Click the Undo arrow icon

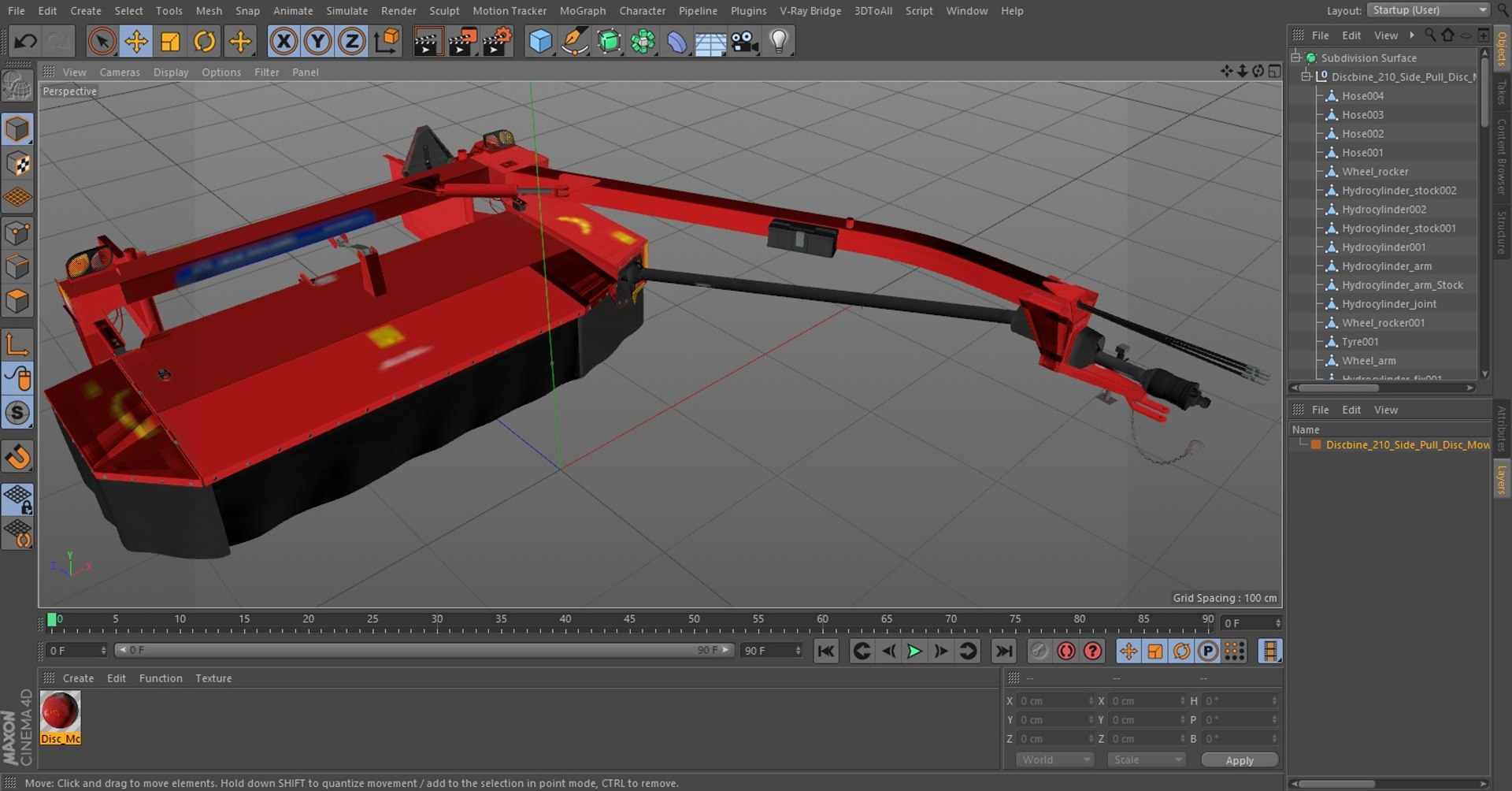click(x=25, y=41)
